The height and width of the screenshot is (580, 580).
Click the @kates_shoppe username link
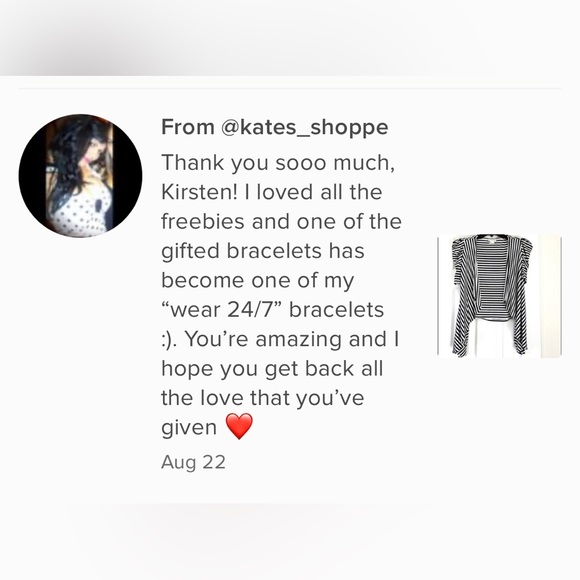304,127
